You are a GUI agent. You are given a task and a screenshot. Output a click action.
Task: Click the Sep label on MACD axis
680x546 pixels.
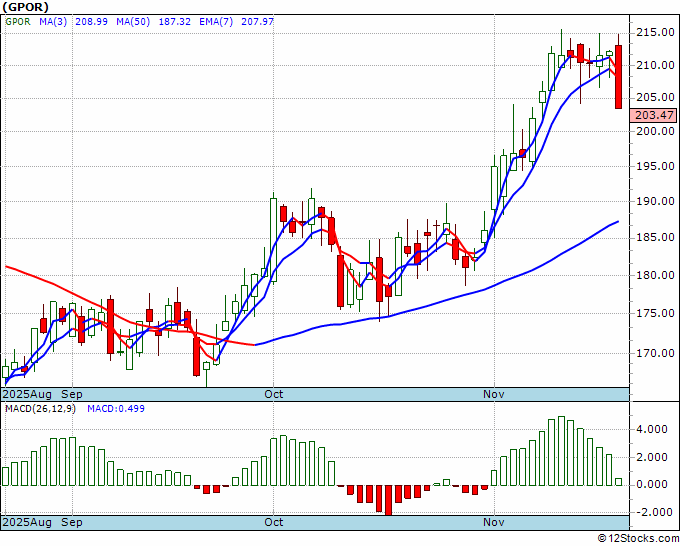tap(72, 522)
